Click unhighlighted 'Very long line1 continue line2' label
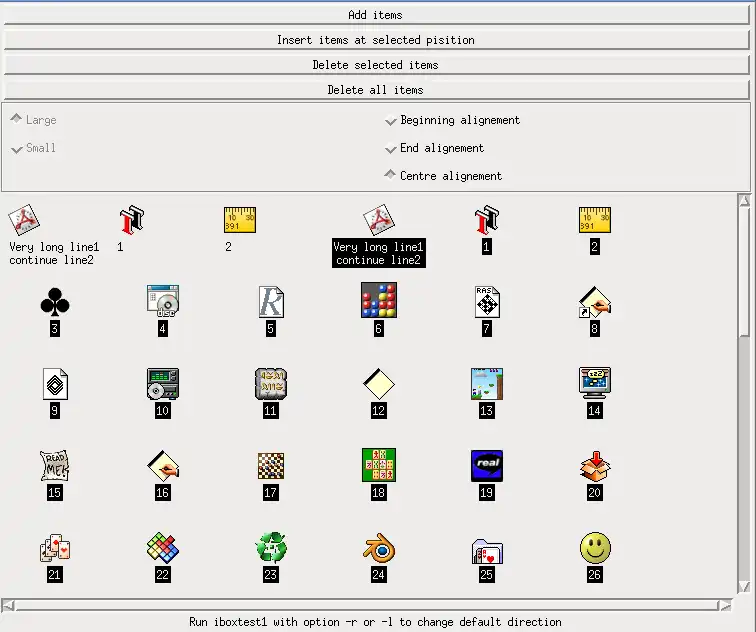Viewport: 756px width, 632px height. pyautogui.click(x=54, y=253)
